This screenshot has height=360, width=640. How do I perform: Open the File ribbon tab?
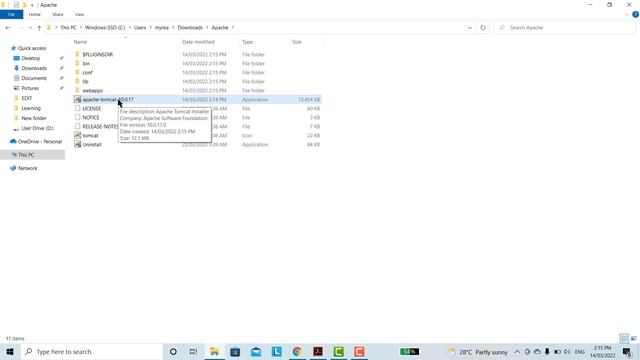pos(11,14)
